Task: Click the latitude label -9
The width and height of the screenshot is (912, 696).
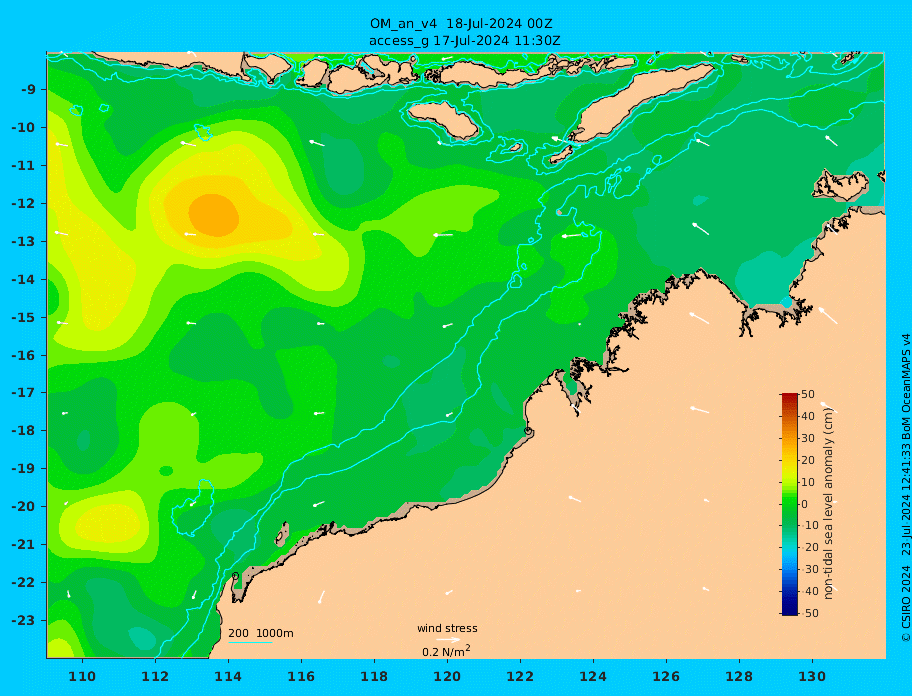Action: pos(28,90)
